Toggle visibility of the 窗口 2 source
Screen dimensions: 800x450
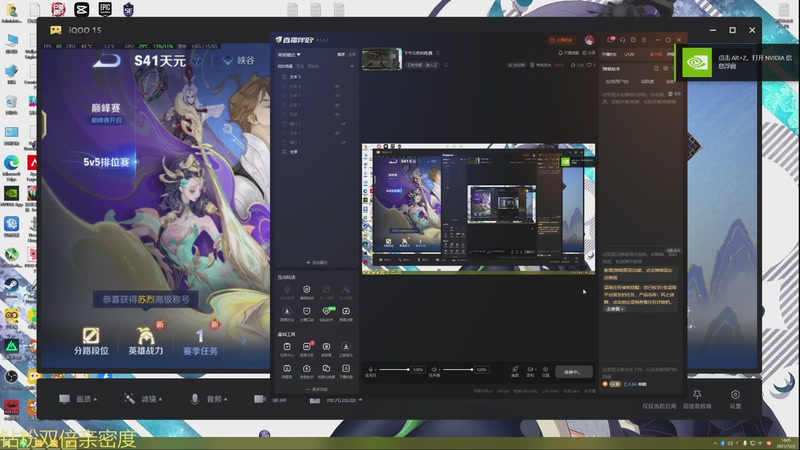tap(344, 123)
